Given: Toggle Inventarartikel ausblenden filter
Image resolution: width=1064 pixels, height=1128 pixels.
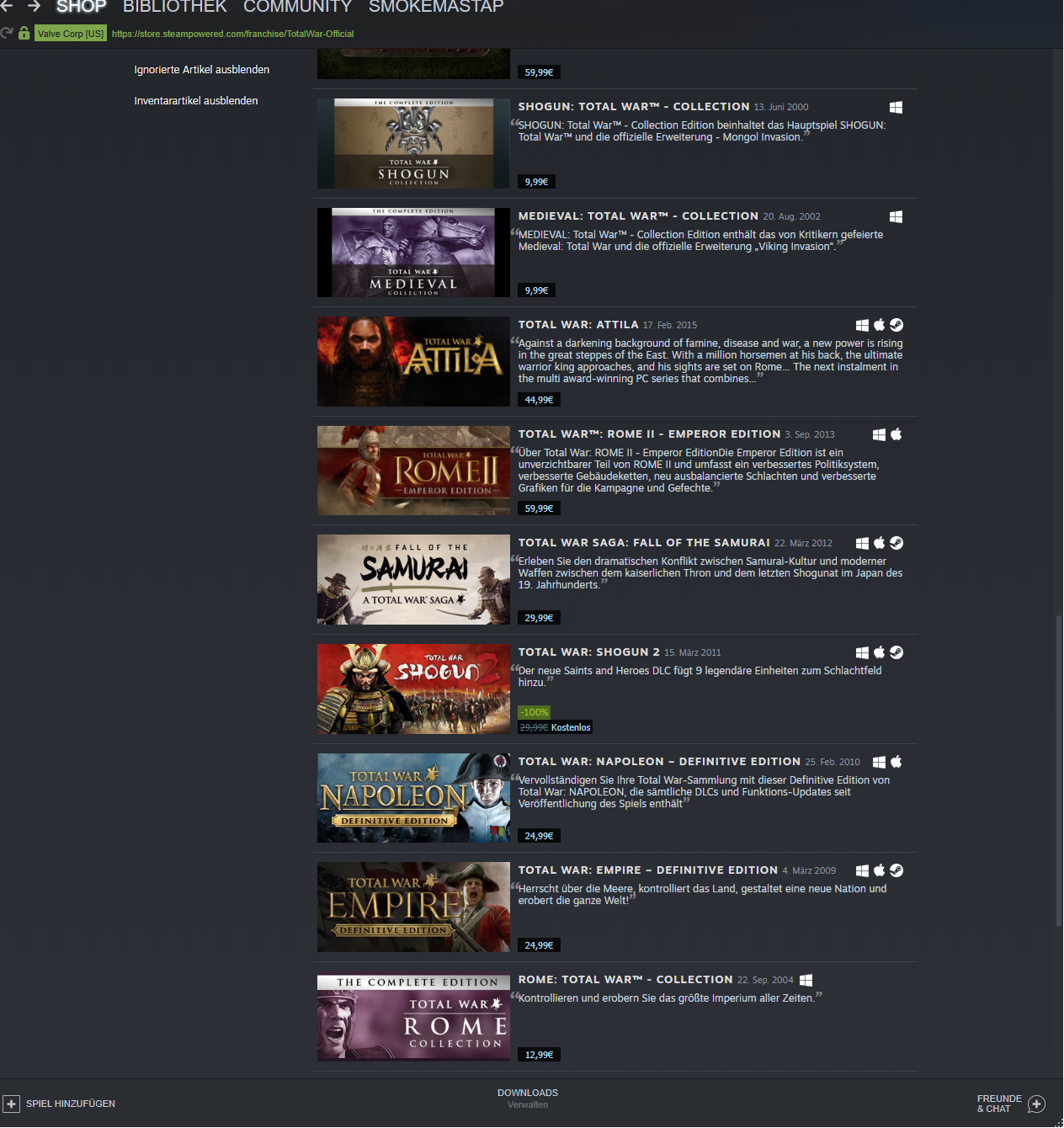Looking at the screenshot, I should click(x=196, y=101).
